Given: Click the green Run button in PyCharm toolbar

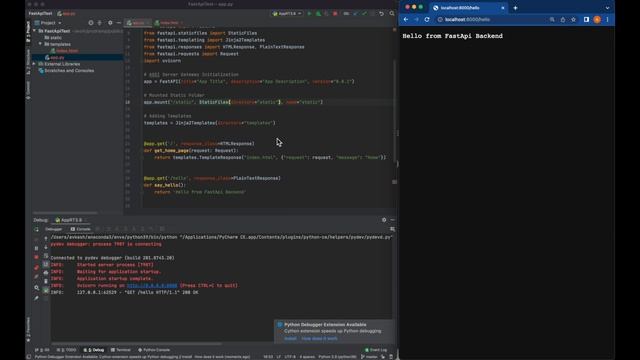Looking at the screenshot, I should pos(309,13).
